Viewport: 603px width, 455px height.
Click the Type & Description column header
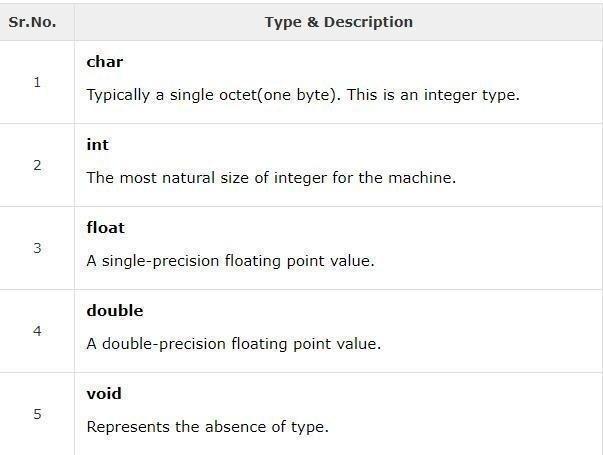click(338, 21)
